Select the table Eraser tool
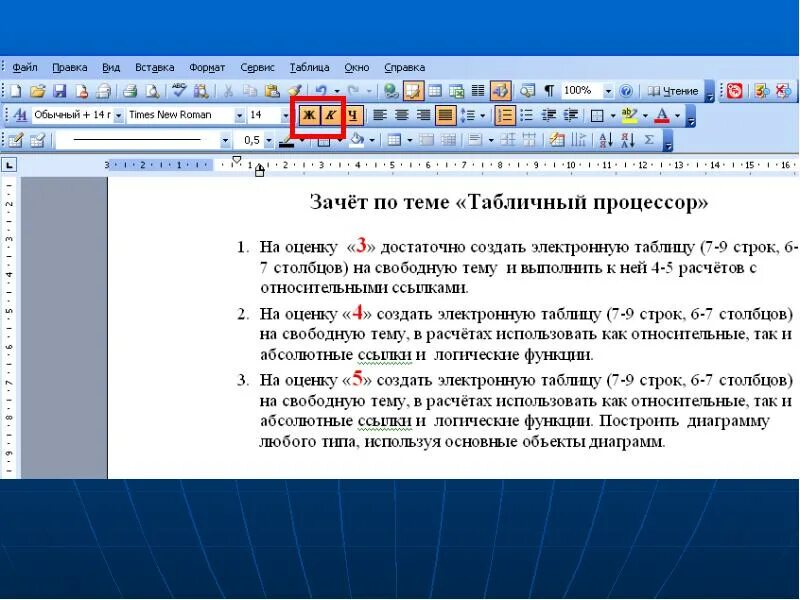 (x=37, y=140)
